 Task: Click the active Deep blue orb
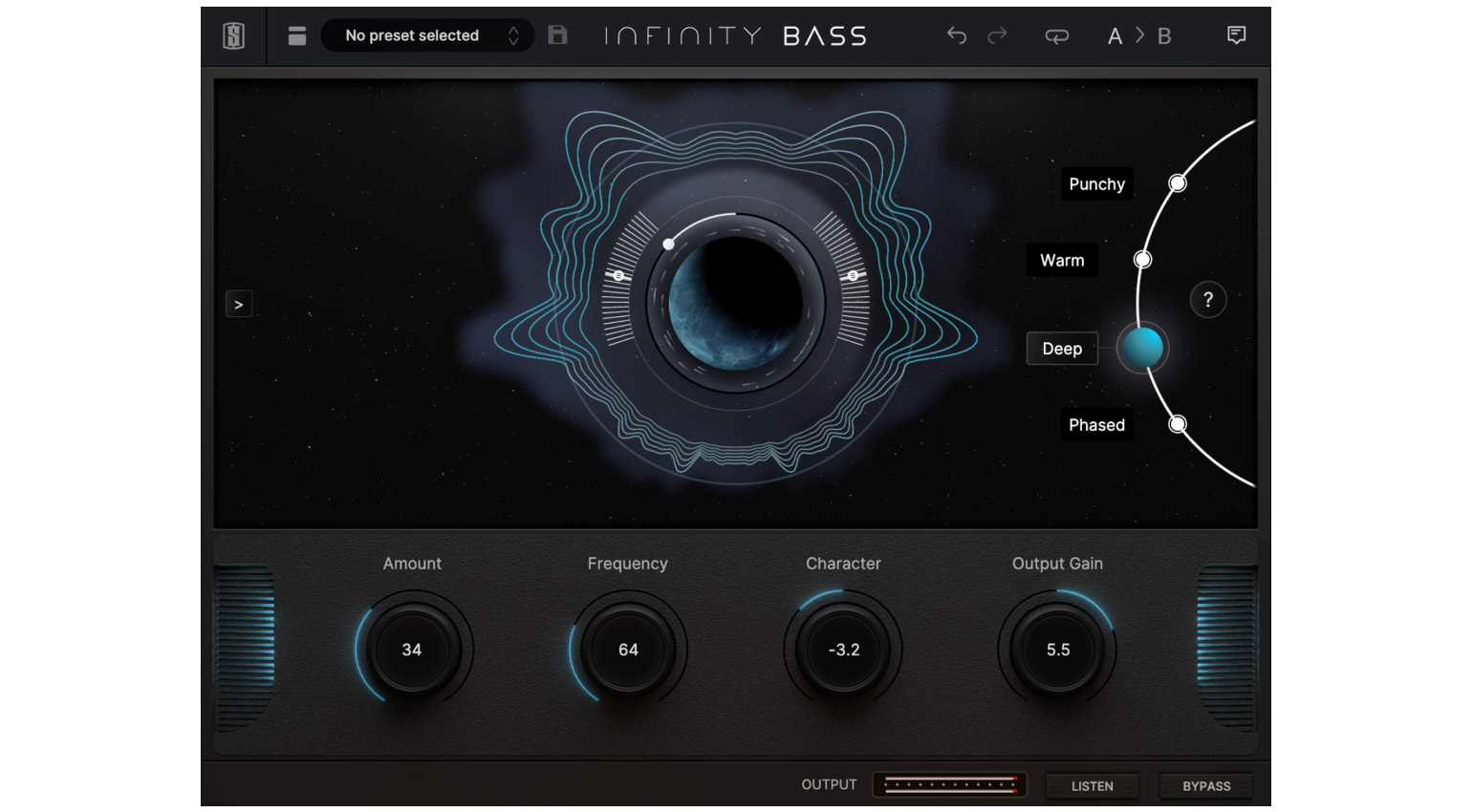(x=1142, y=348)
